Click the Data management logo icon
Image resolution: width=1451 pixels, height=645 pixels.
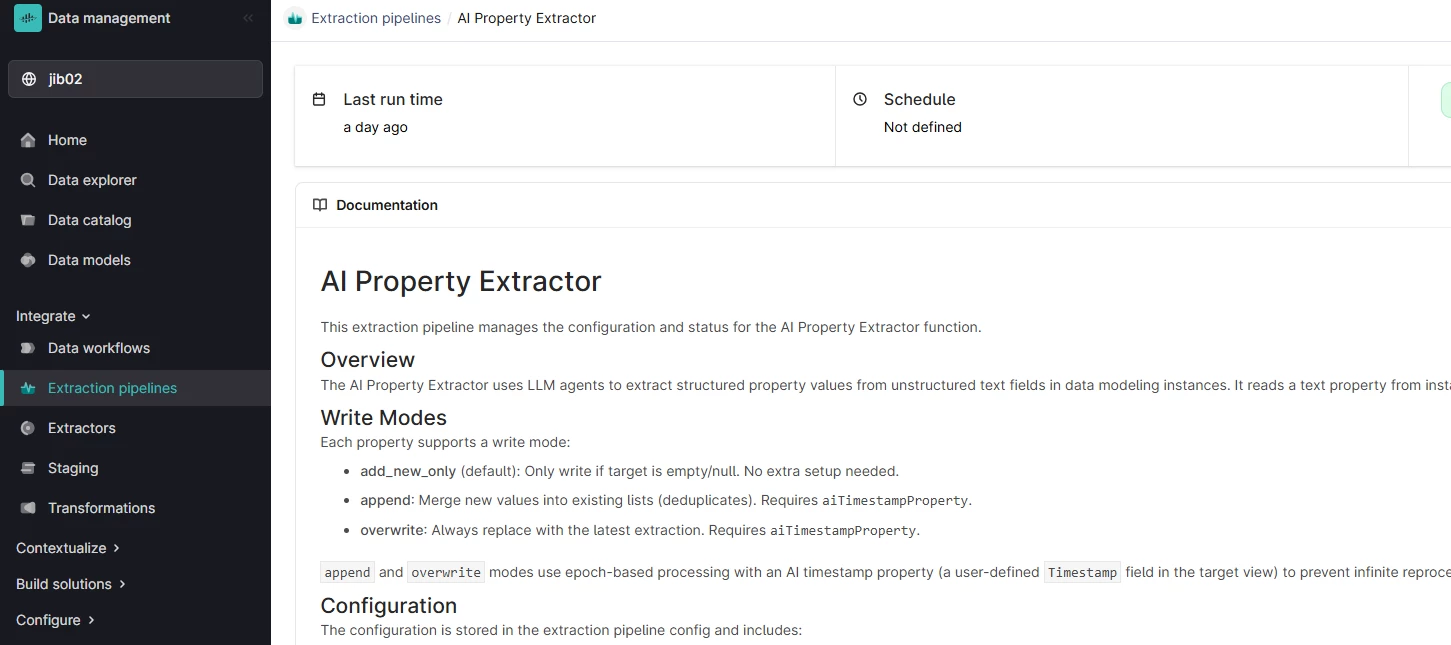pyautogui.click(x=28, y=18)
